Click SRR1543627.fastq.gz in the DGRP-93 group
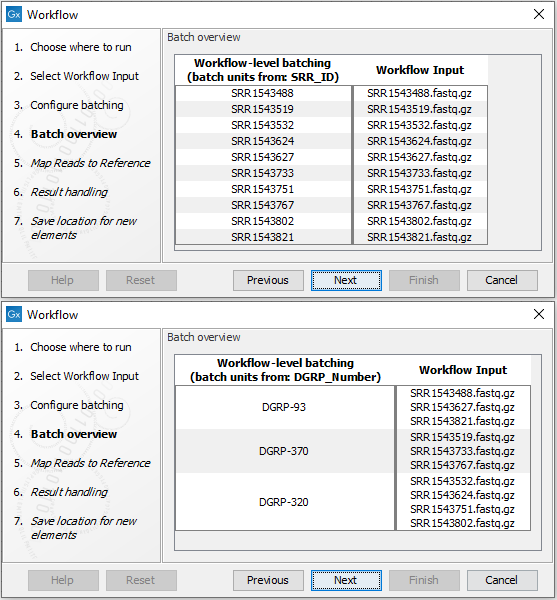This screenshot has width=557, height=600. [463, 408]
